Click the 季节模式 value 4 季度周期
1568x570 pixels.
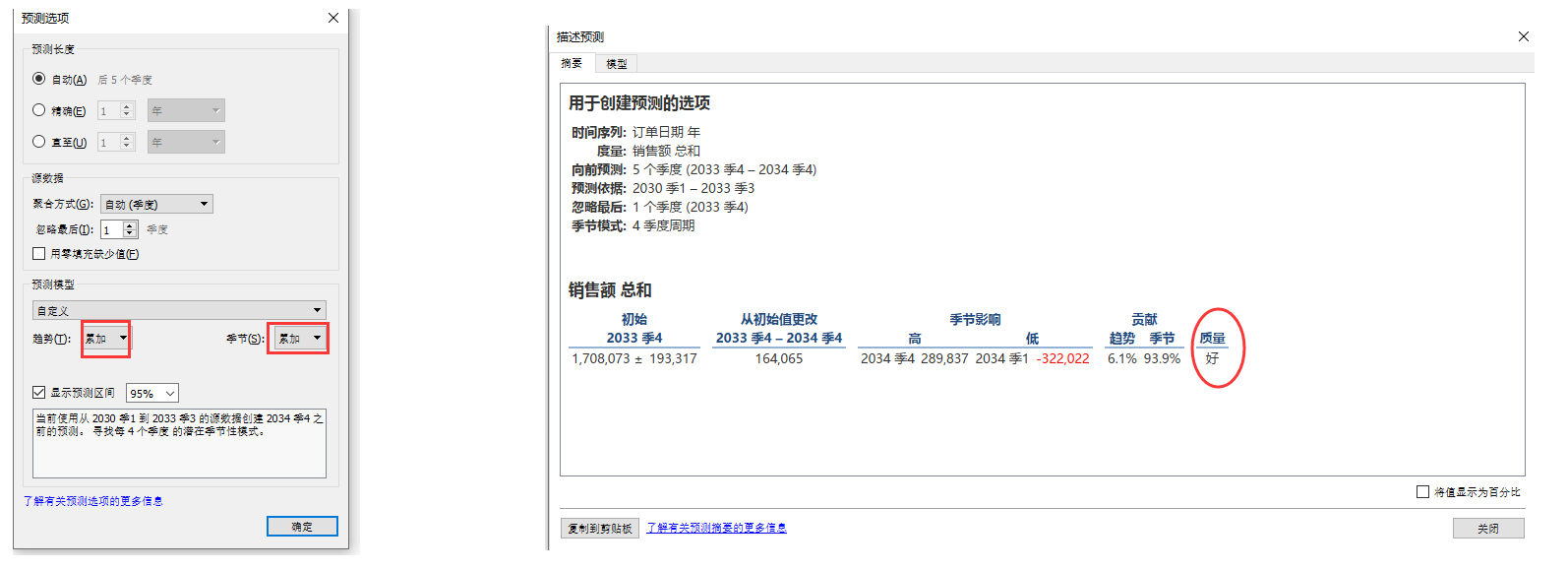coord(664,225)
